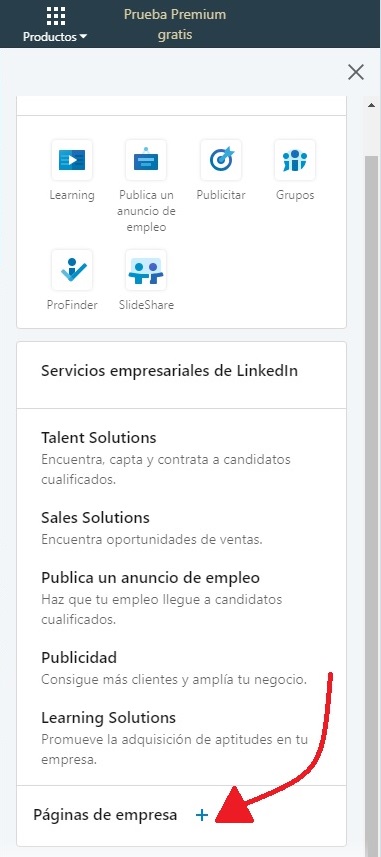Viewport: 381px width, 857px height.
Task: Click the Páginas de empresa text
Action: click(105, 815)
